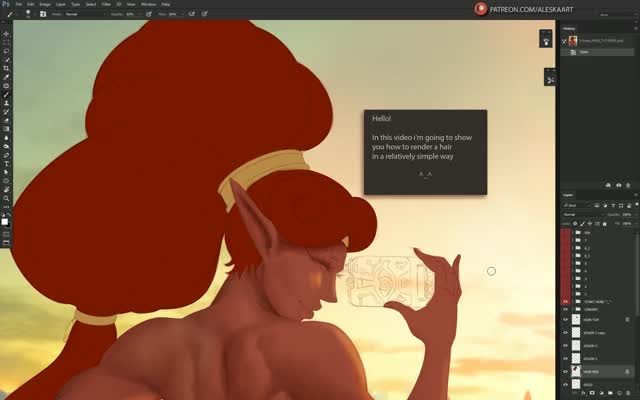Select the Lasso tool
The width and height of the screenshot is (640, 400).
pyautogui.click(x=6, y=51)
